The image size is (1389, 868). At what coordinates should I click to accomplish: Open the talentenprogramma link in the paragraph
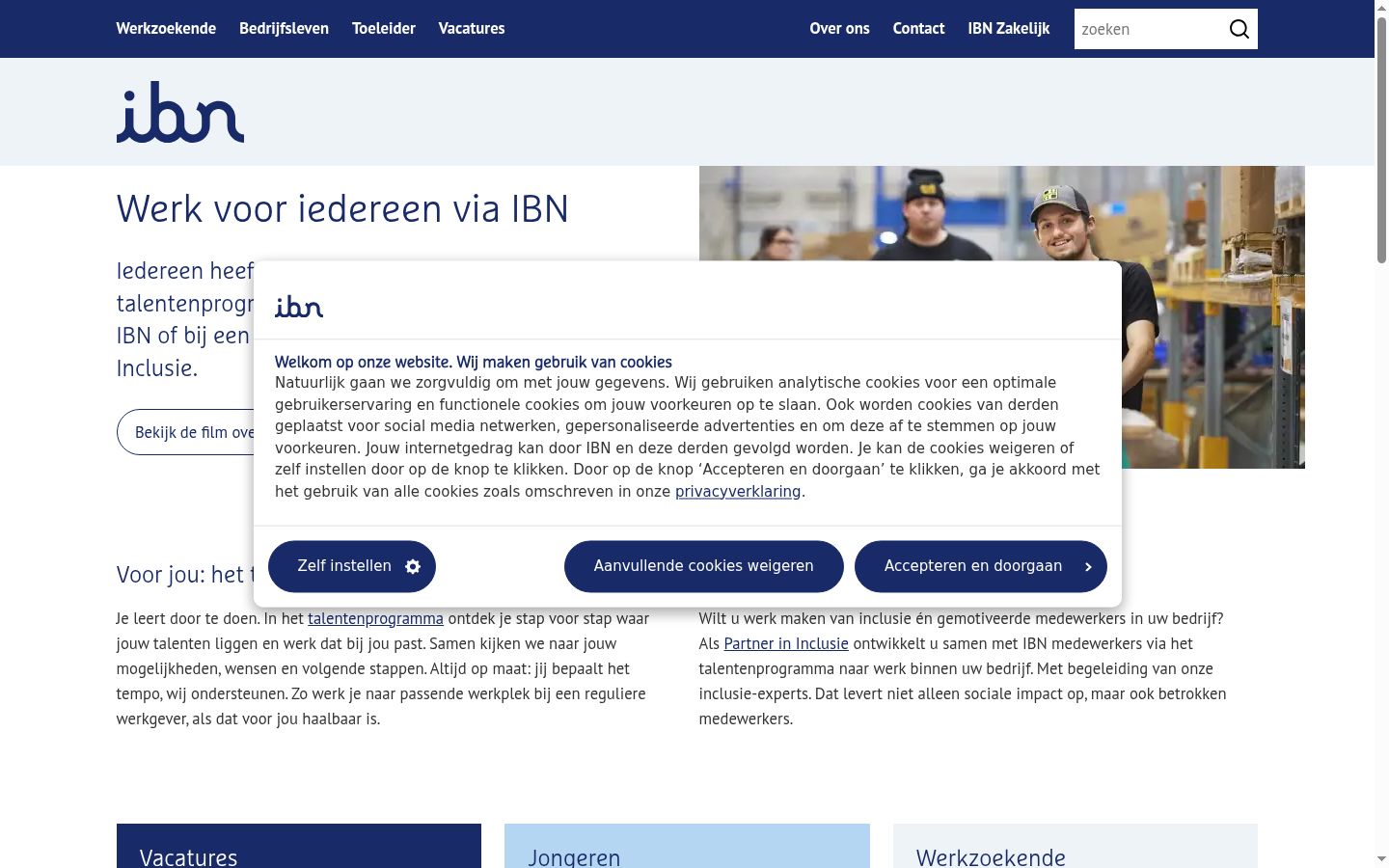pyautogui.click(x=375, y=618)
